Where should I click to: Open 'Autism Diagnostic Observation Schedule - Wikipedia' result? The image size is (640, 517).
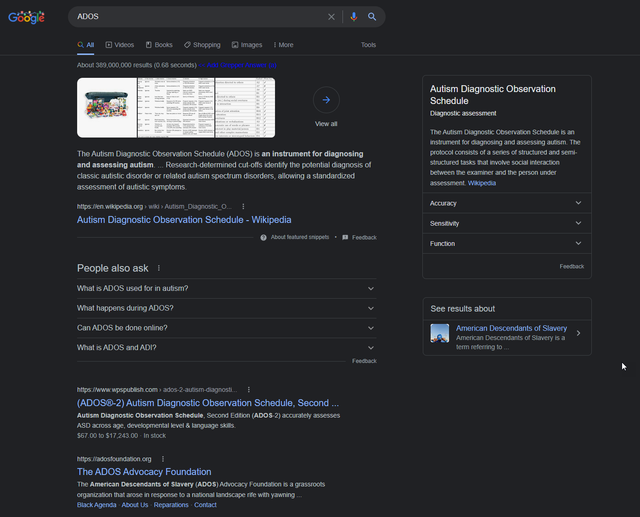184,220
